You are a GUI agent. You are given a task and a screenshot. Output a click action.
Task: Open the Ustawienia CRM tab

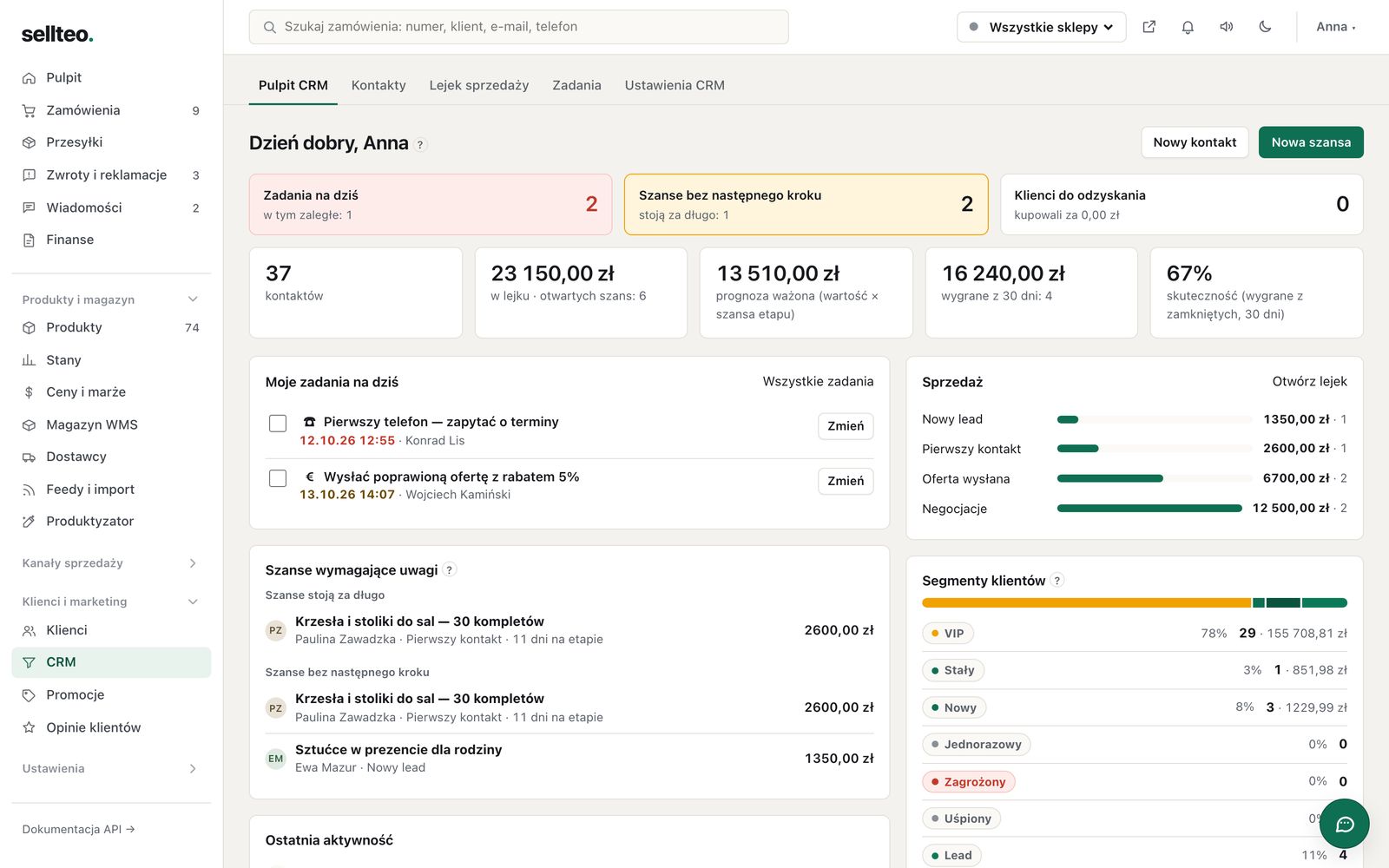coord(675,85)
